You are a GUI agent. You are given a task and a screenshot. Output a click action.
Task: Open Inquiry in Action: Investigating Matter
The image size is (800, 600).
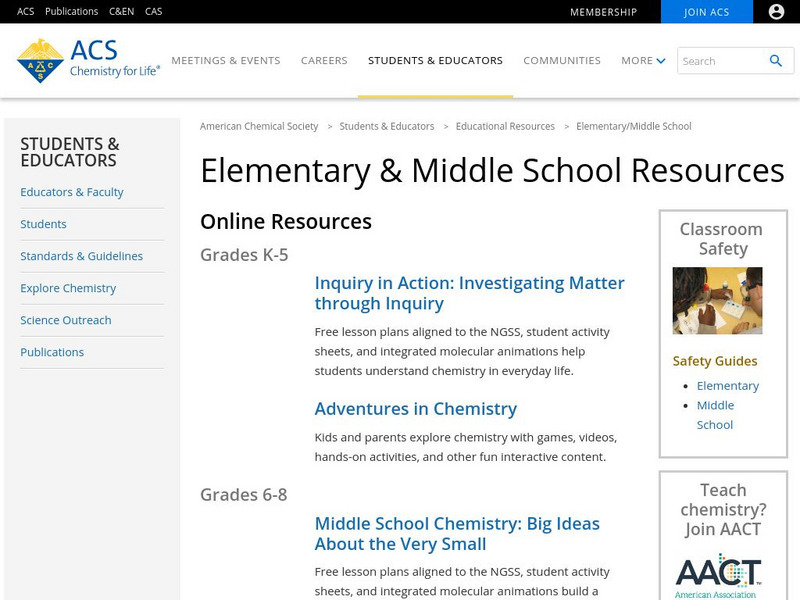(x=470, y=292)
